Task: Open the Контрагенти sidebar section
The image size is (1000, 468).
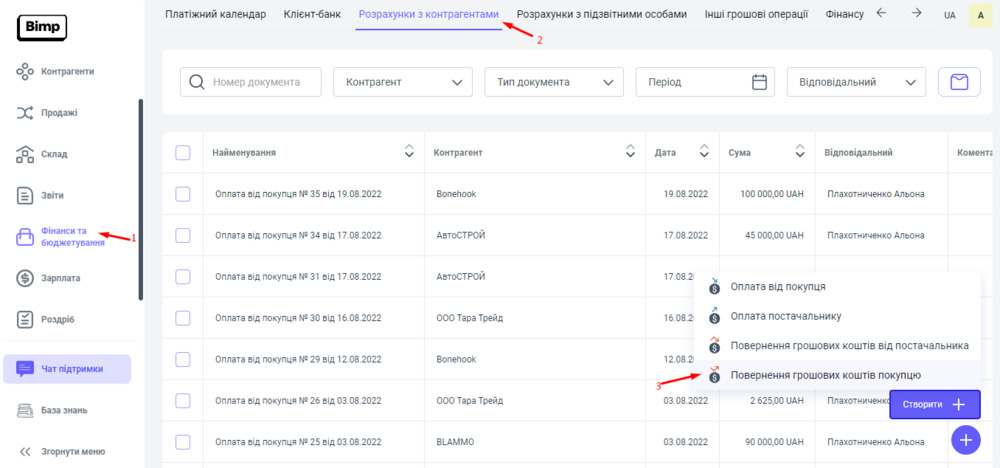Action: pos(67,72)
